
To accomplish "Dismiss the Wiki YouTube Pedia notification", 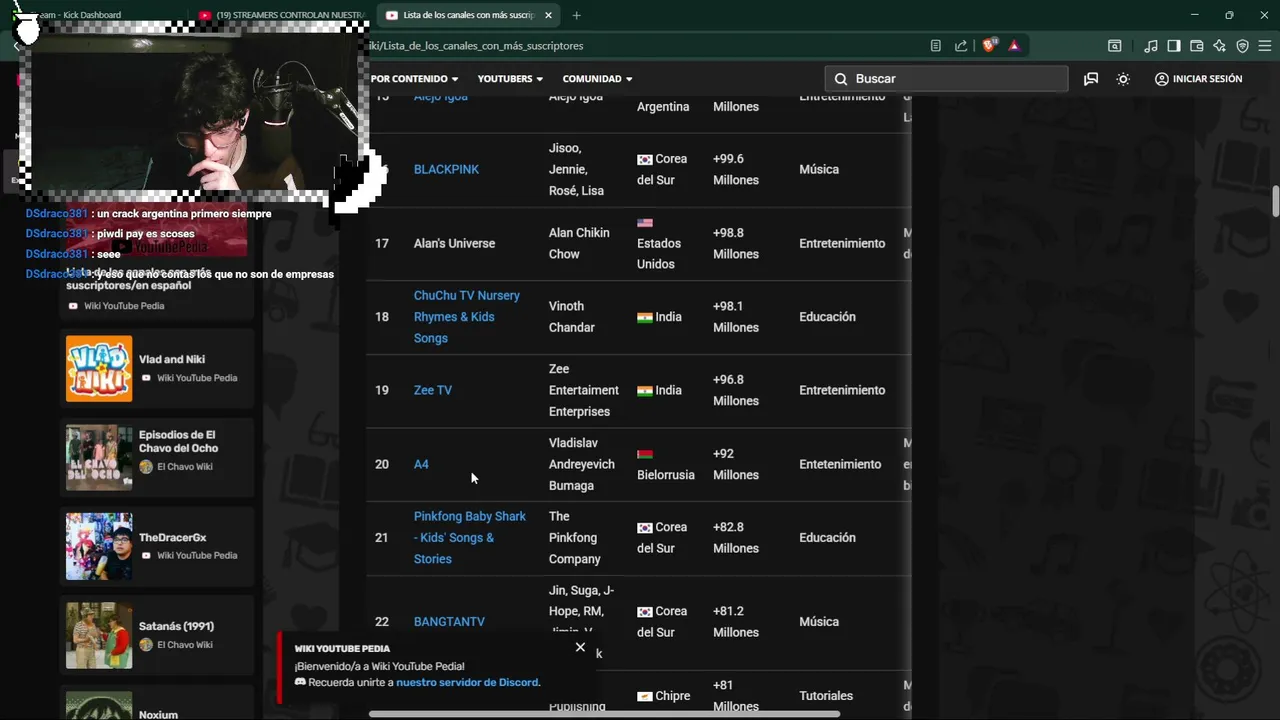I will 580,647.
